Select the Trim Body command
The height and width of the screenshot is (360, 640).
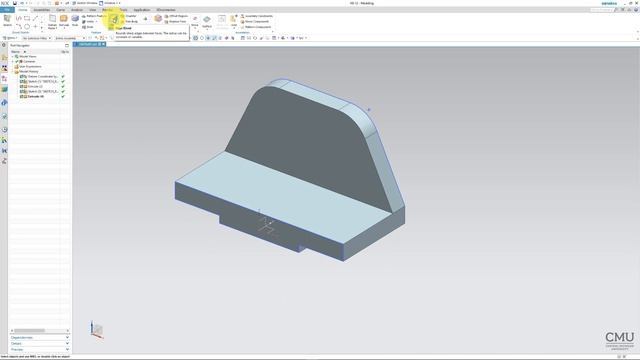coord(129,21)
